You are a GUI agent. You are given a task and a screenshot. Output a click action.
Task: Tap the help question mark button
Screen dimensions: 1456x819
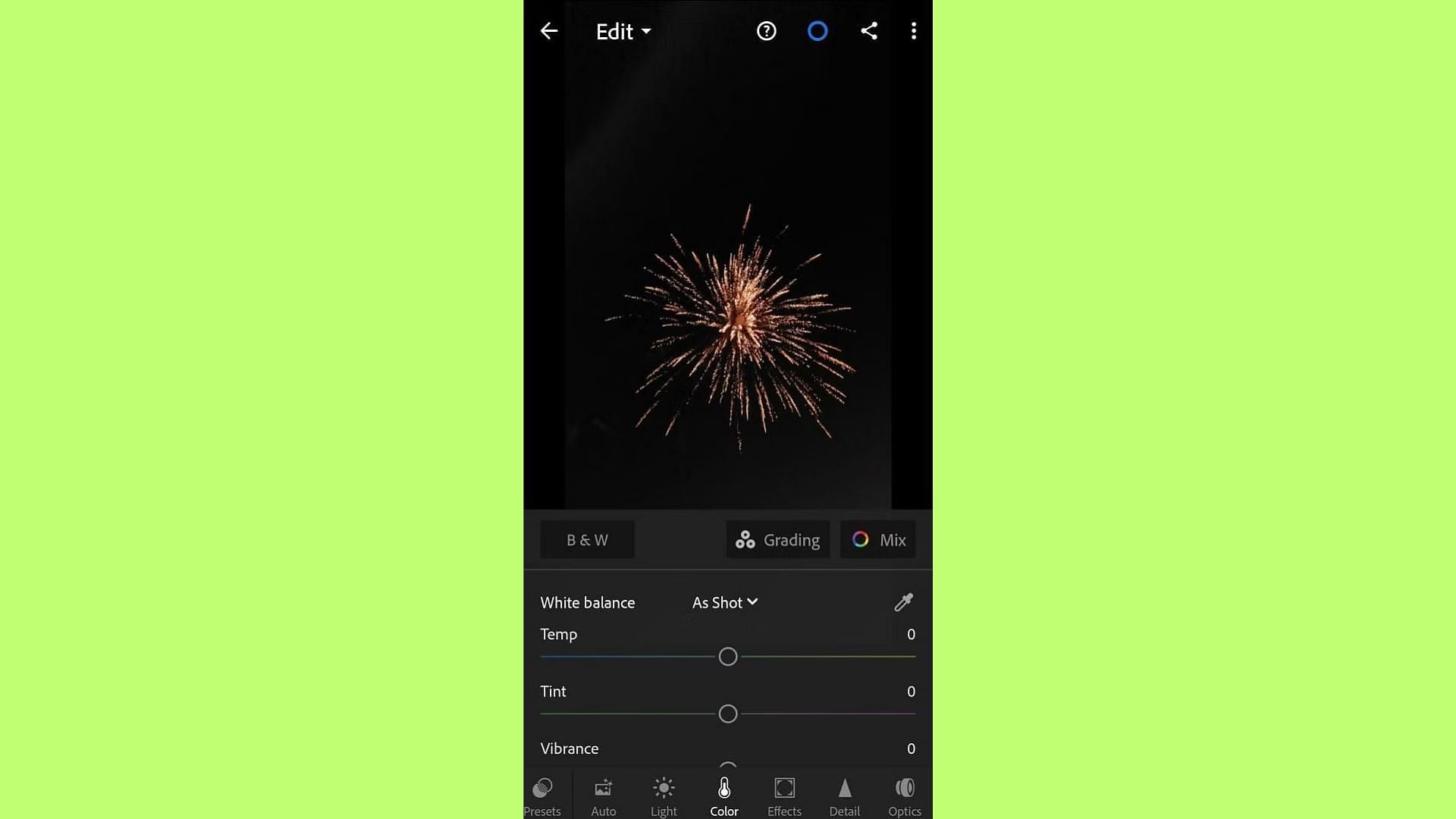point(767,31)
